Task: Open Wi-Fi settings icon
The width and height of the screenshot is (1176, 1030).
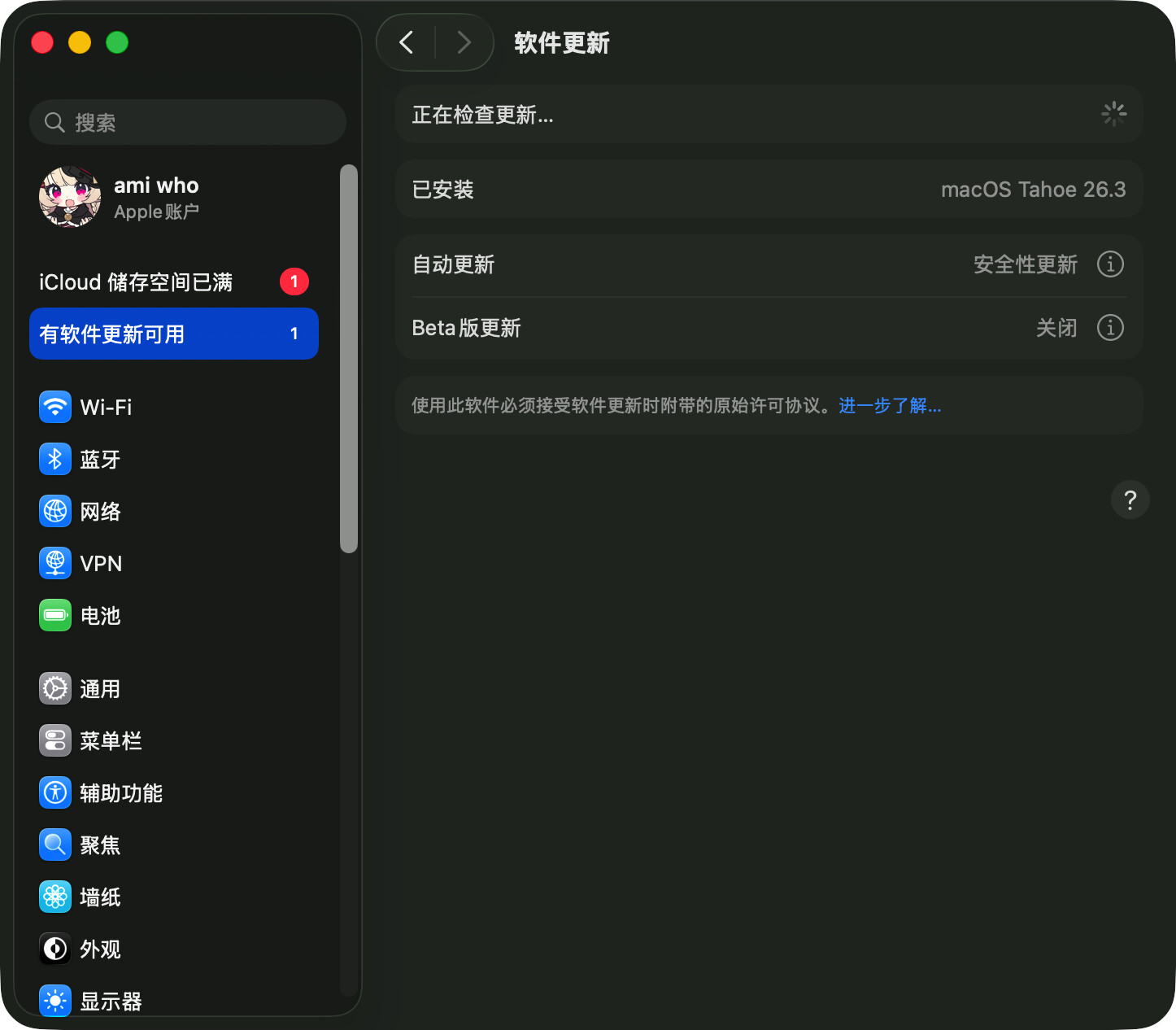Action: 55,407
